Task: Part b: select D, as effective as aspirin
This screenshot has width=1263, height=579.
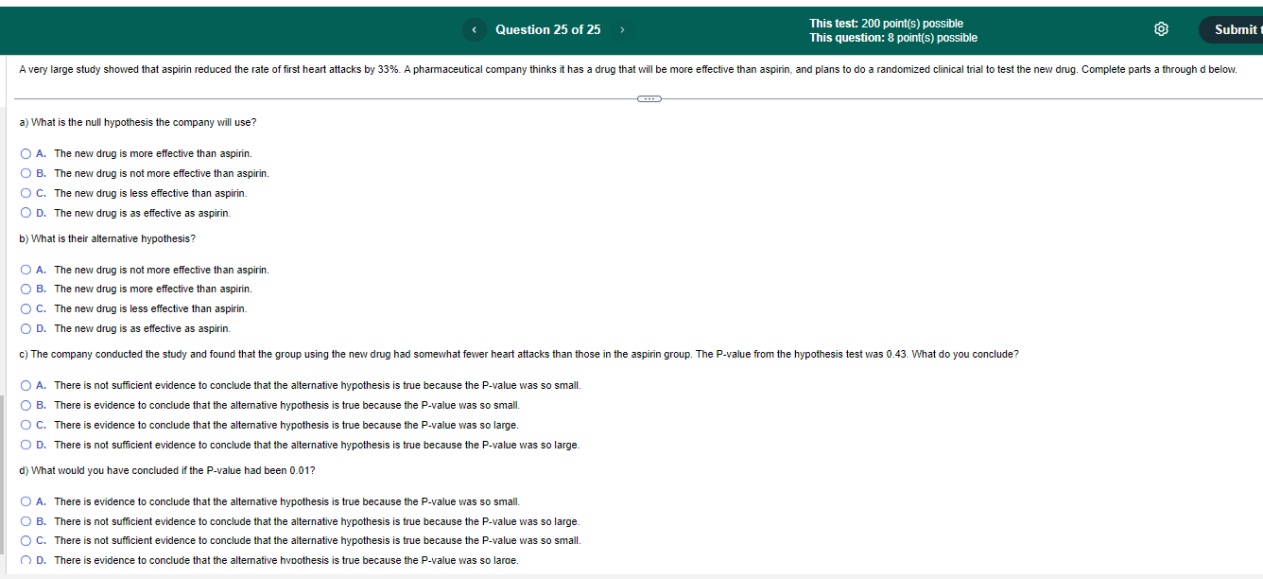Action: point(26,328)
